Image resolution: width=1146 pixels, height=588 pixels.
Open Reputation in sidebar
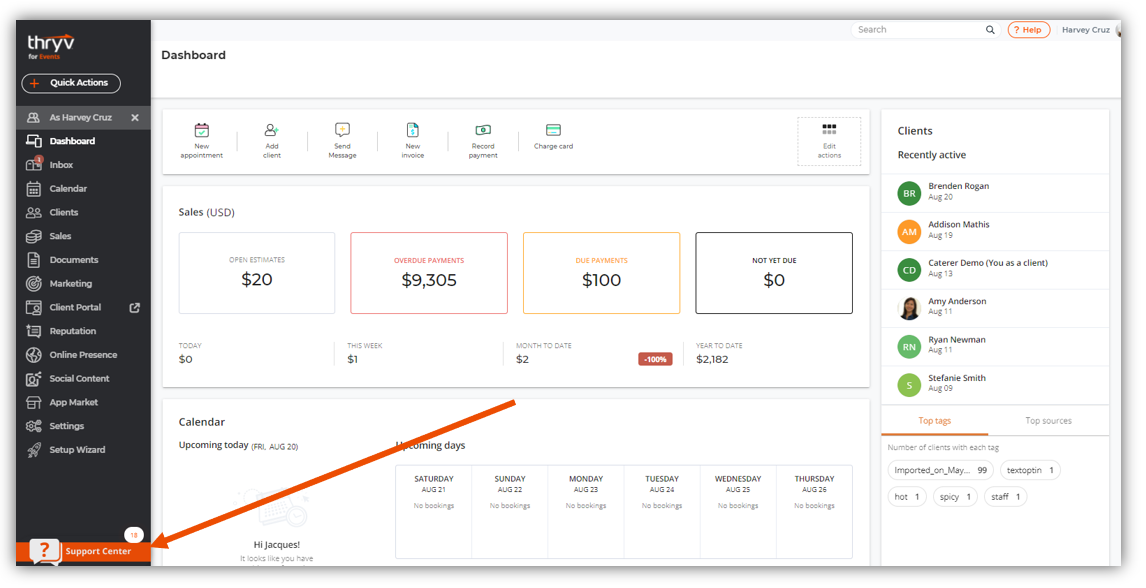(72, 331)
